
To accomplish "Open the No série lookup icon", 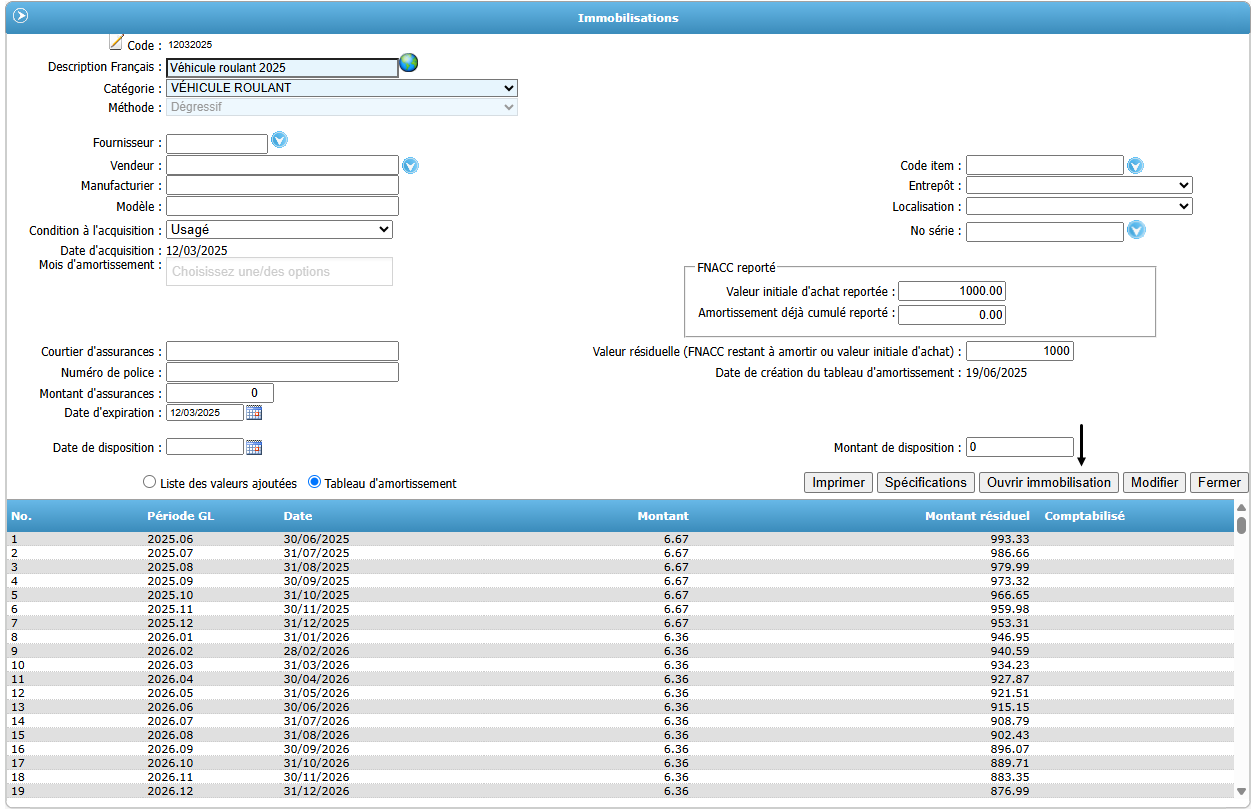I will coord(1135,231).
